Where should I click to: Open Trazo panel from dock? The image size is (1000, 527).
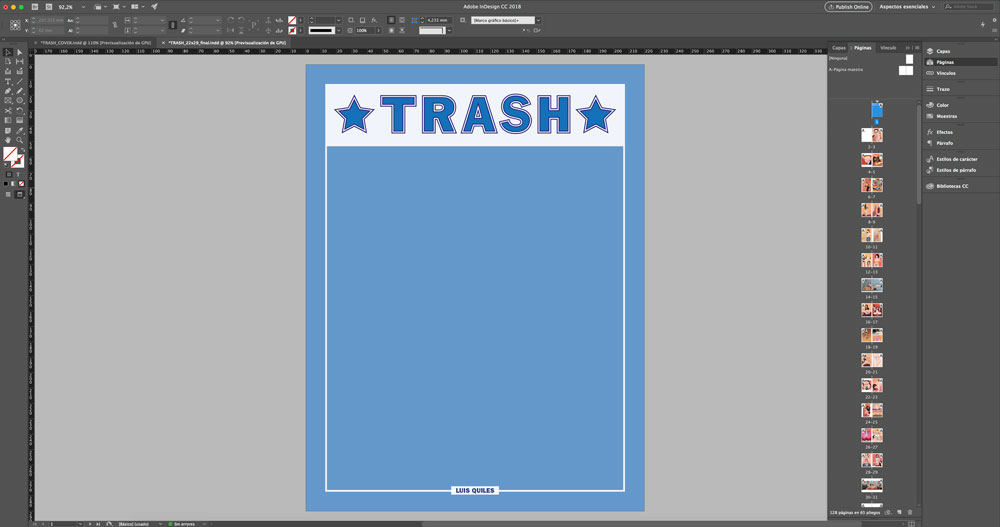(x=943, y=89)
